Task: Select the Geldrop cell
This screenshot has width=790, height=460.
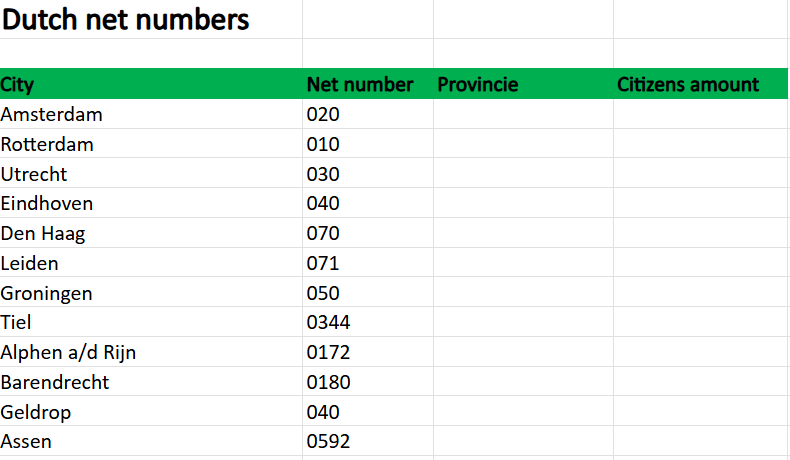Action: click(x=151, y=411)
